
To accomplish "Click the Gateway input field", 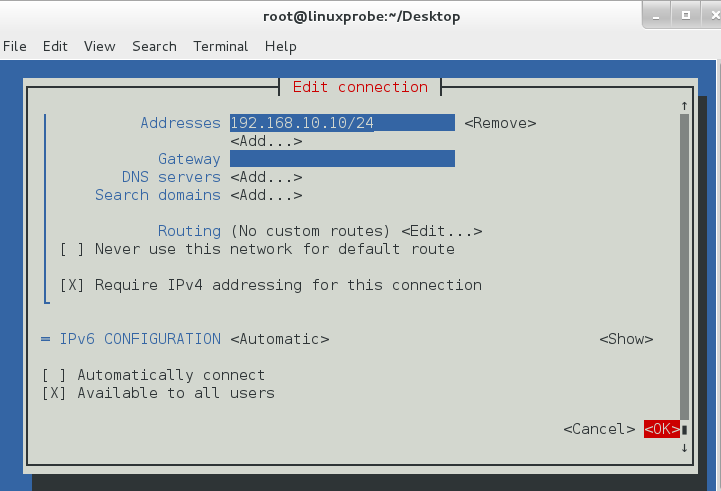I will pos(342,159).
